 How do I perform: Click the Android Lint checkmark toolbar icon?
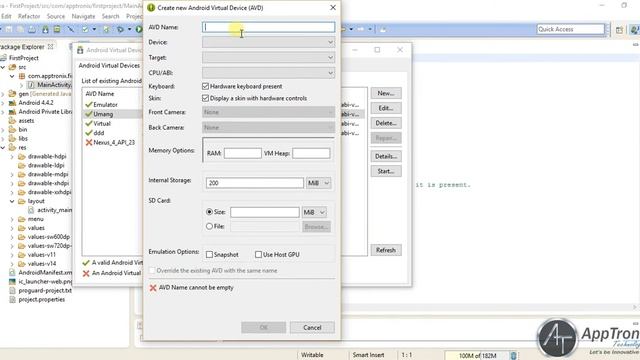point(85,29)
